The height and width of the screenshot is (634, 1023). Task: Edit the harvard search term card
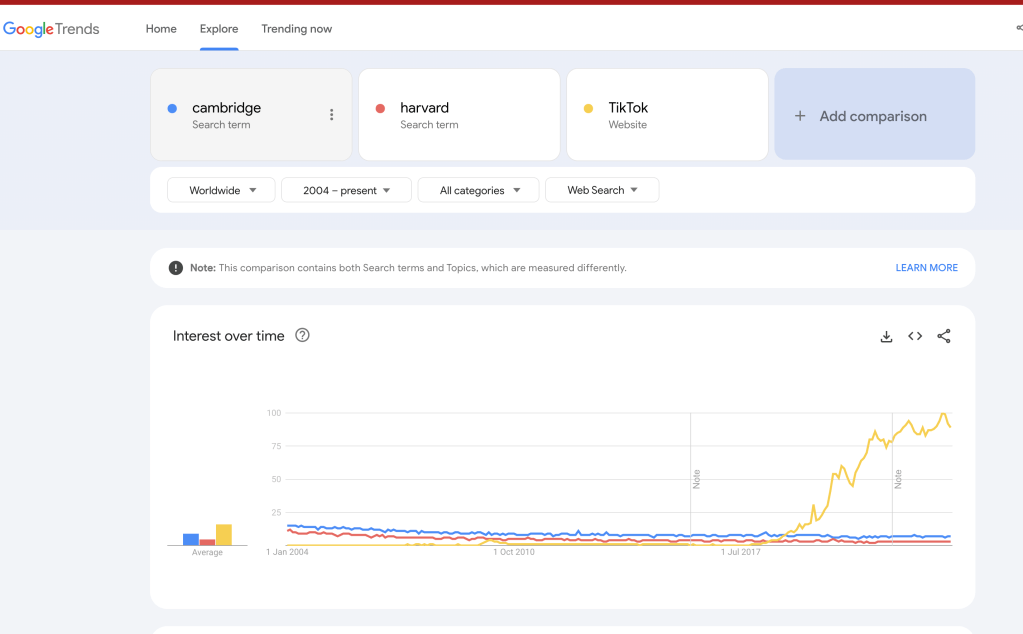pos(459,114)
